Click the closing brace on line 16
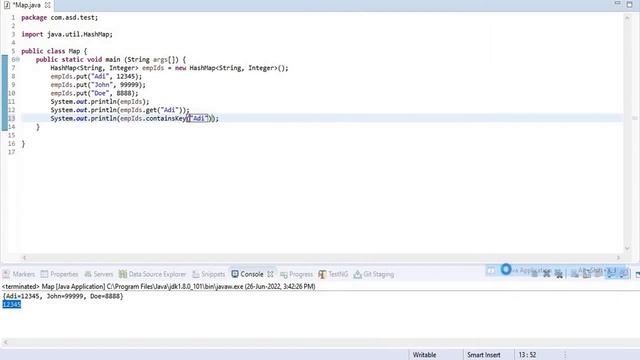 pos(23,144)
